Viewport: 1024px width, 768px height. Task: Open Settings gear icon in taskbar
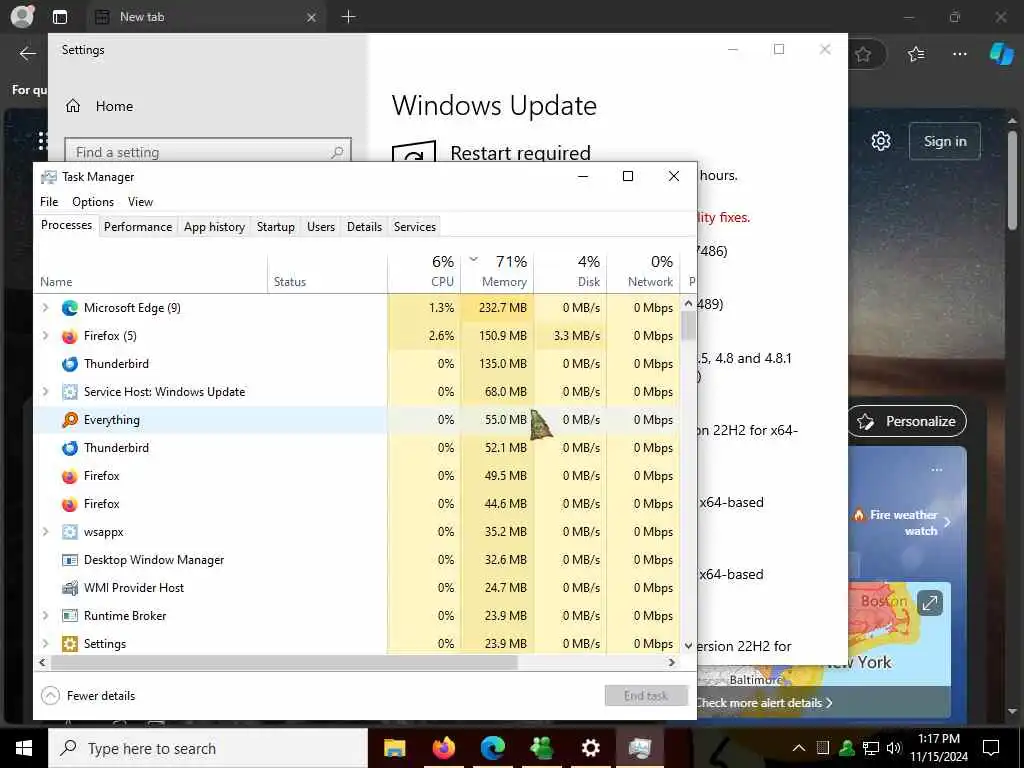590,748
